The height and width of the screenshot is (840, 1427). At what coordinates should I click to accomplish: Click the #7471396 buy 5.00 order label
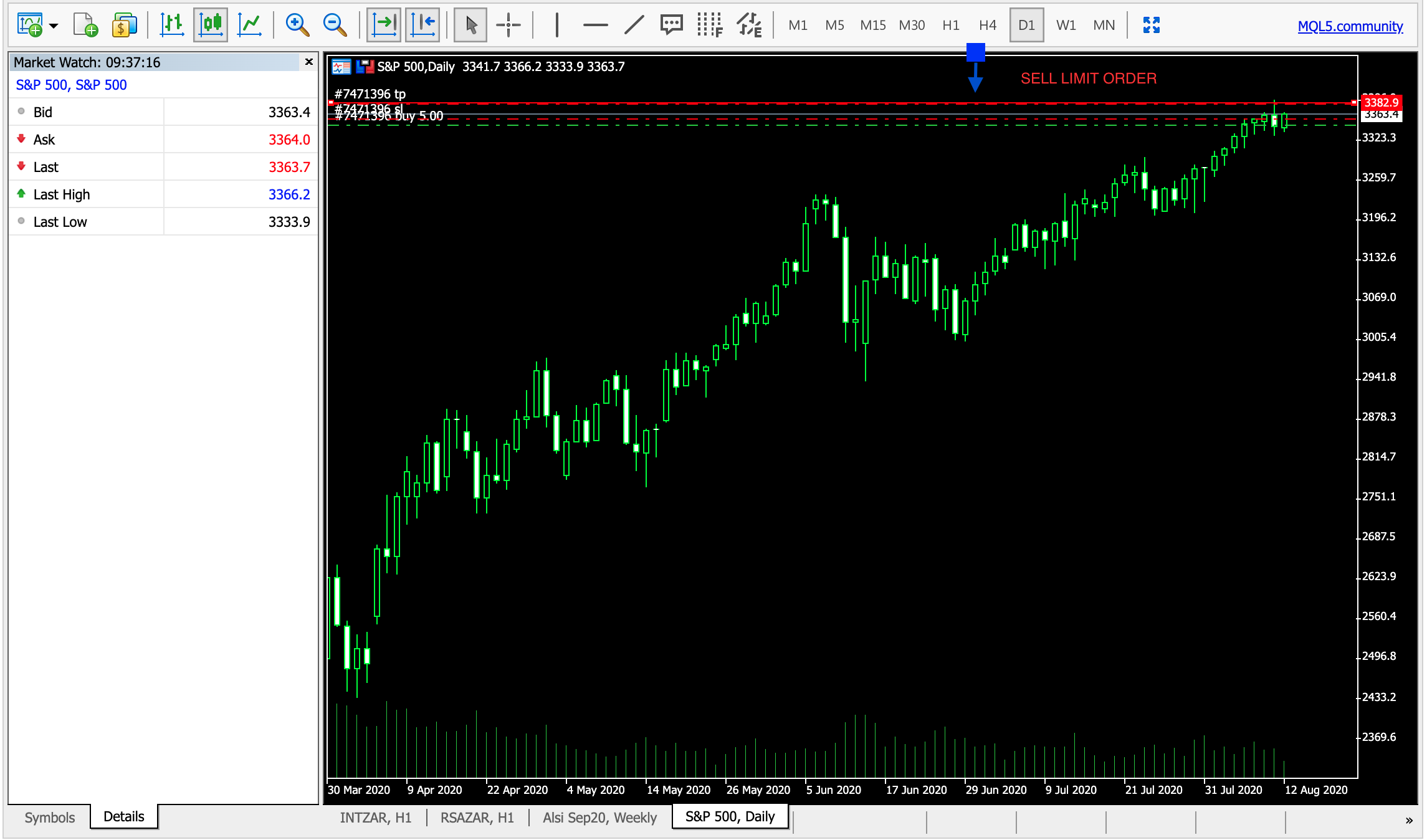pyautogui.click(x=389, y=116)
